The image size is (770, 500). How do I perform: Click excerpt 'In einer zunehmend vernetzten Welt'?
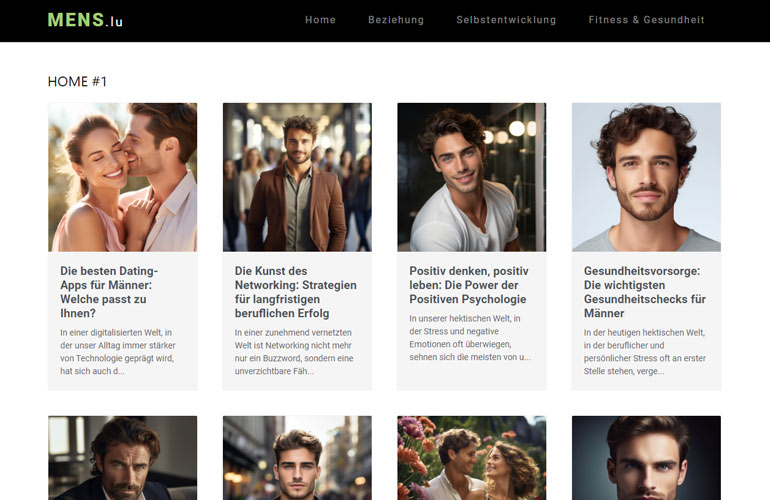click(294, 352)
